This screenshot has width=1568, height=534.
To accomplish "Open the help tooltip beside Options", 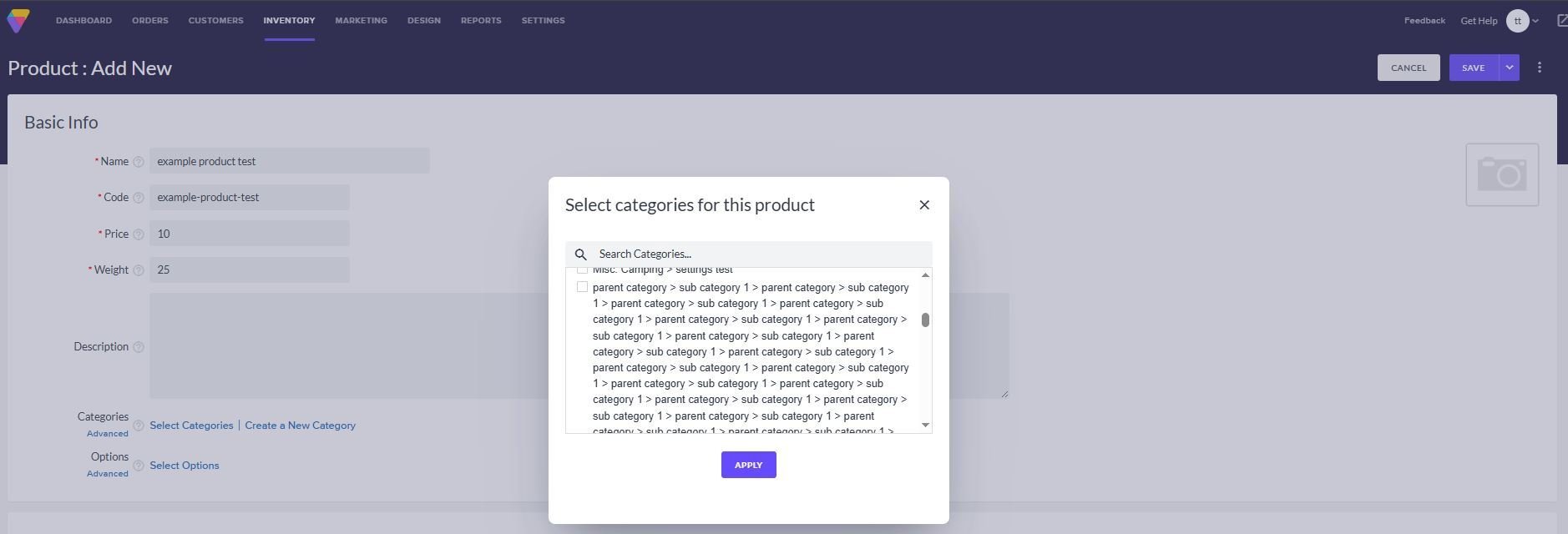I will coord(139,466).
